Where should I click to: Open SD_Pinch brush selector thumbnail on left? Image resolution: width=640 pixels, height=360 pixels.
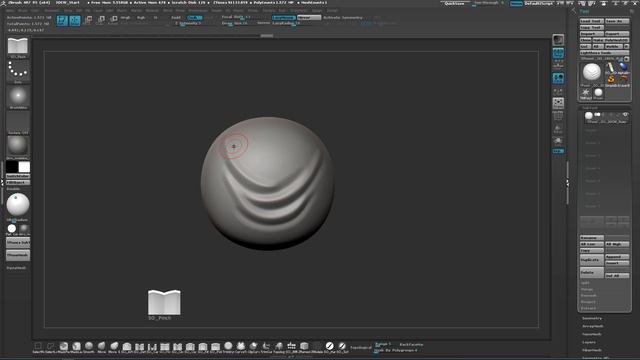coord(18,47)
